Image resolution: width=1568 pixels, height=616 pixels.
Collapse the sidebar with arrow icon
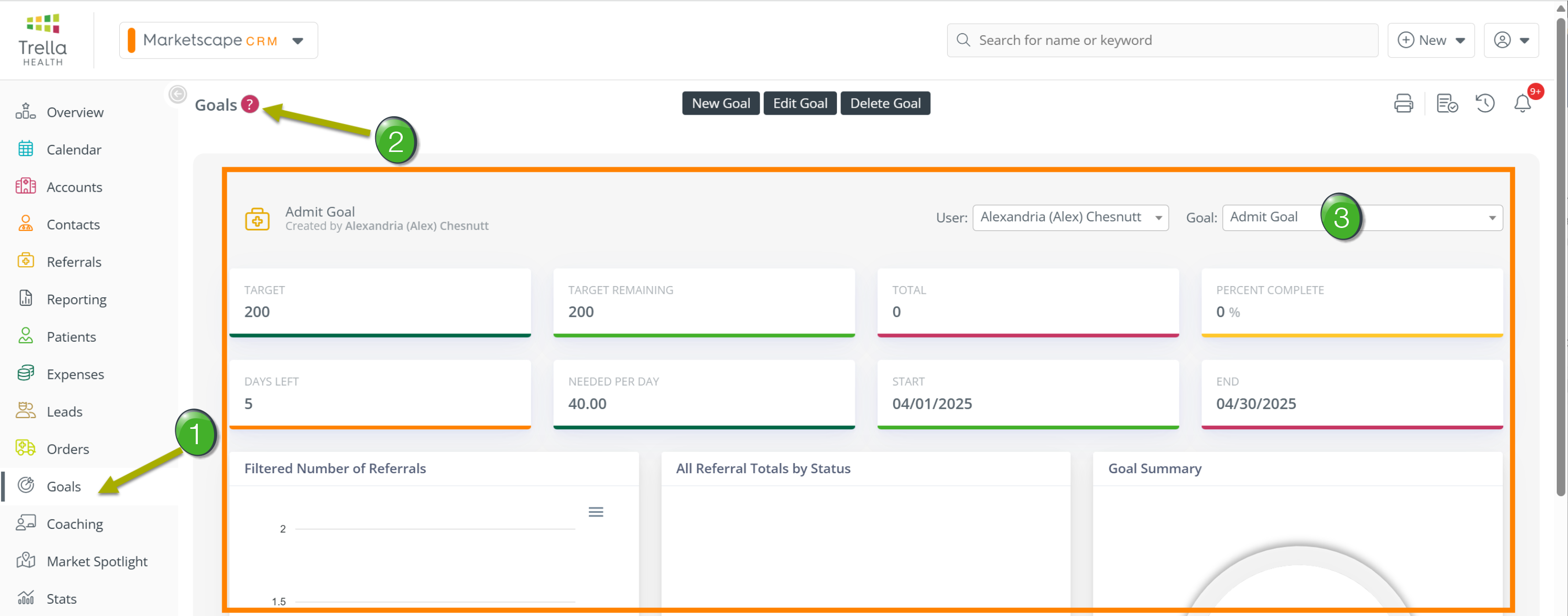177,94
